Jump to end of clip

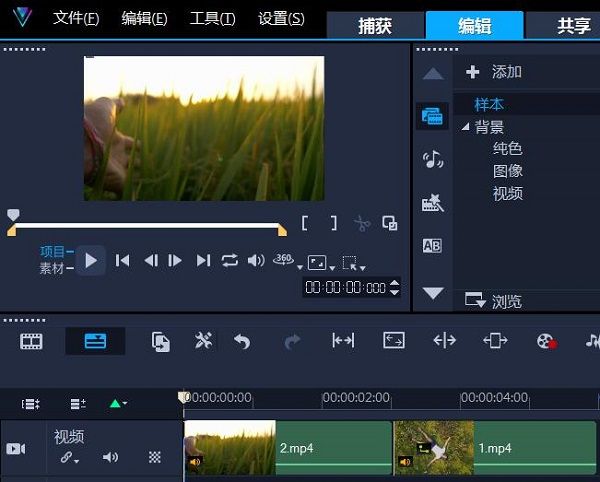203,261
